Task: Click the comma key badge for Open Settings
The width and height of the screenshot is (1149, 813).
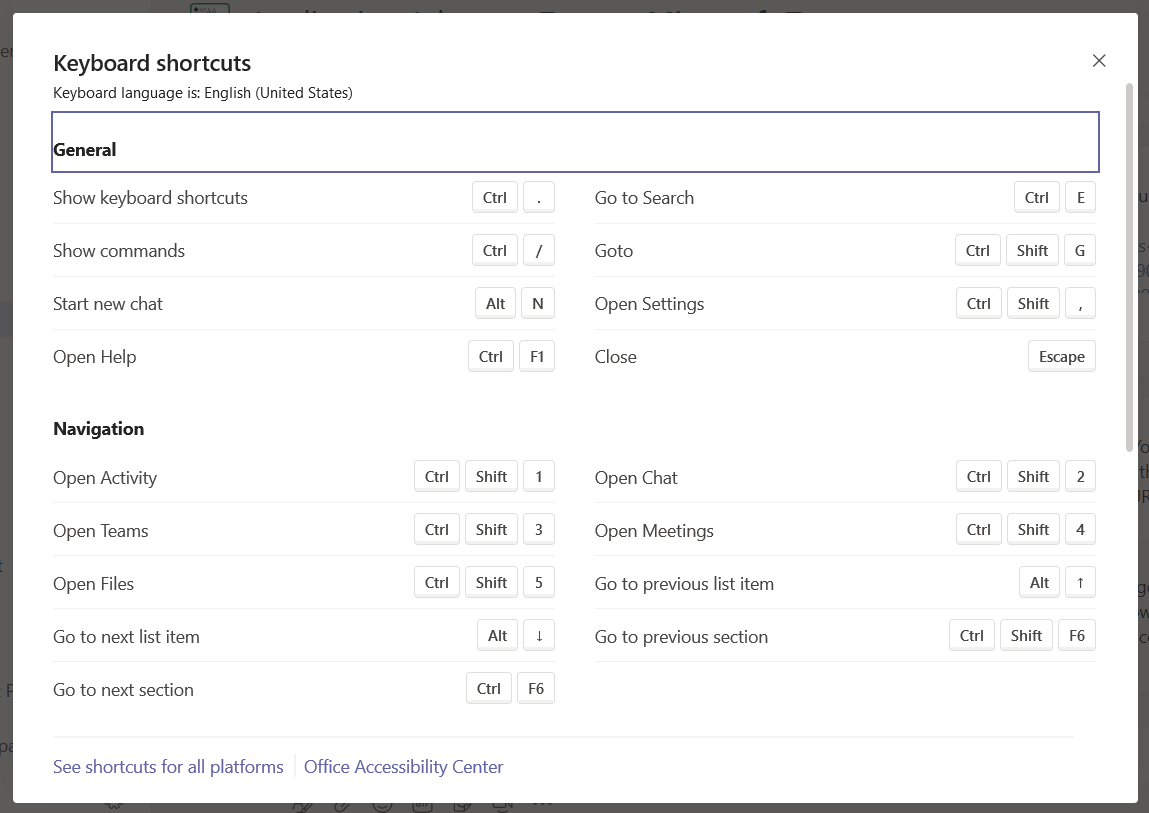Action: [x=1080, y=304]
